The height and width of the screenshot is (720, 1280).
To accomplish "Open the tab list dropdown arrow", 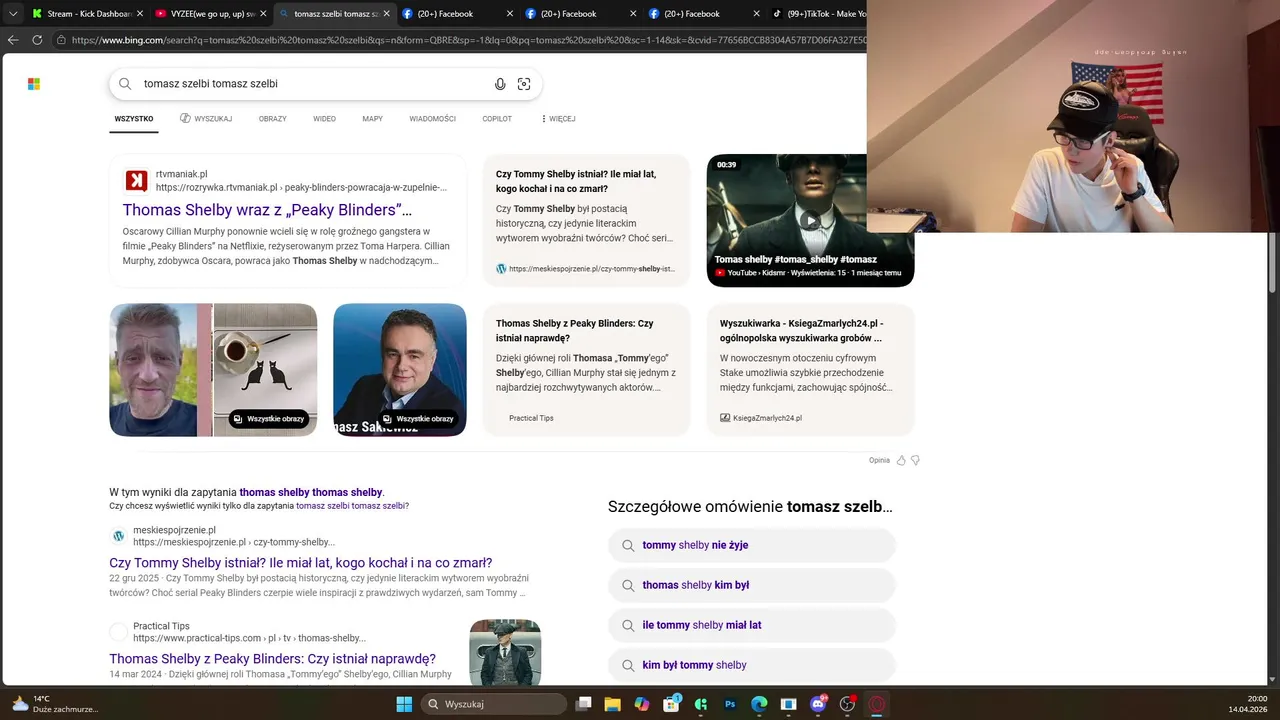I will pyautogui.click(x=13, y=14).
